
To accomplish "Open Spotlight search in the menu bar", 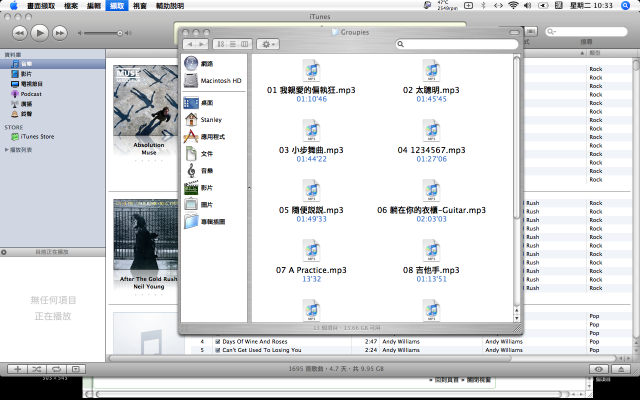I will coord(625,5).
